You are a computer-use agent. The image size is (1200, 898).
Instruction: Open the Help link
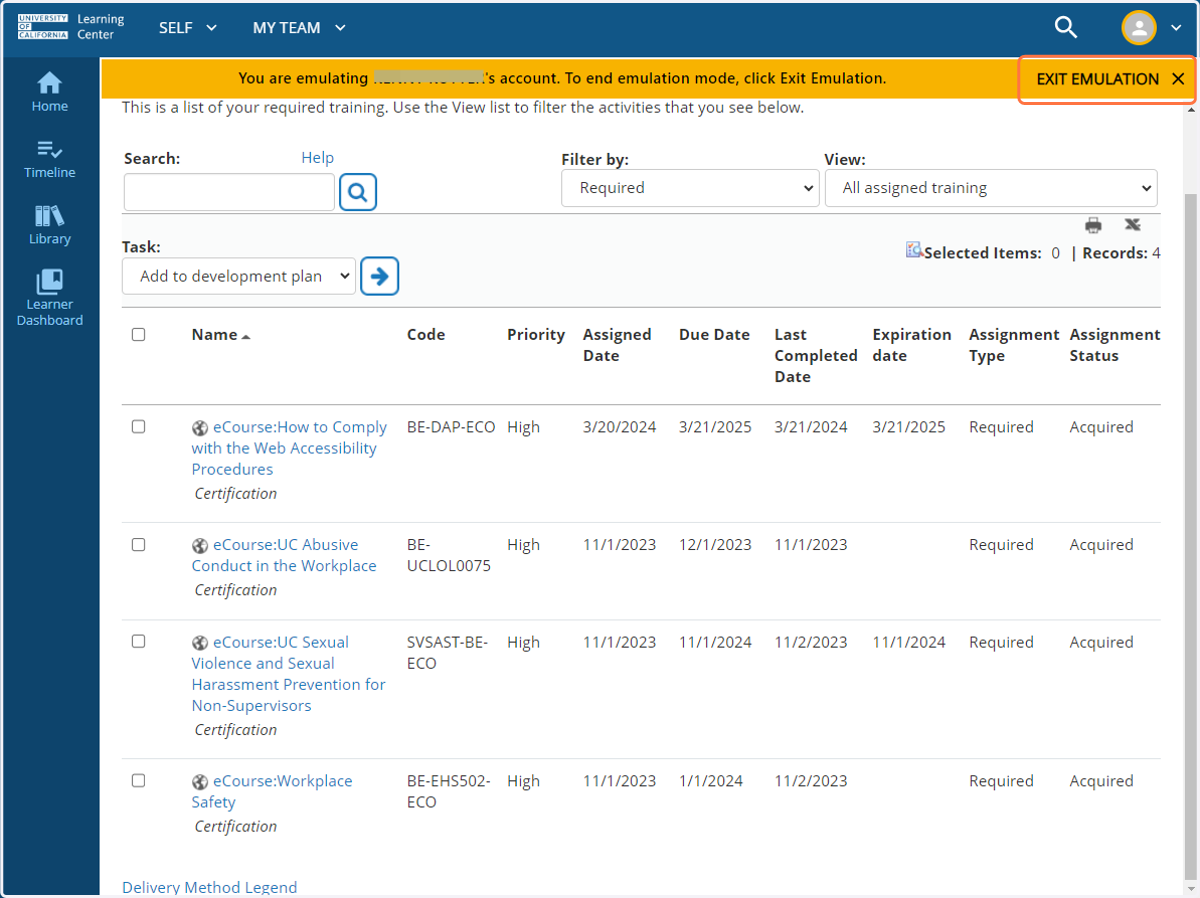pos(317,158)
